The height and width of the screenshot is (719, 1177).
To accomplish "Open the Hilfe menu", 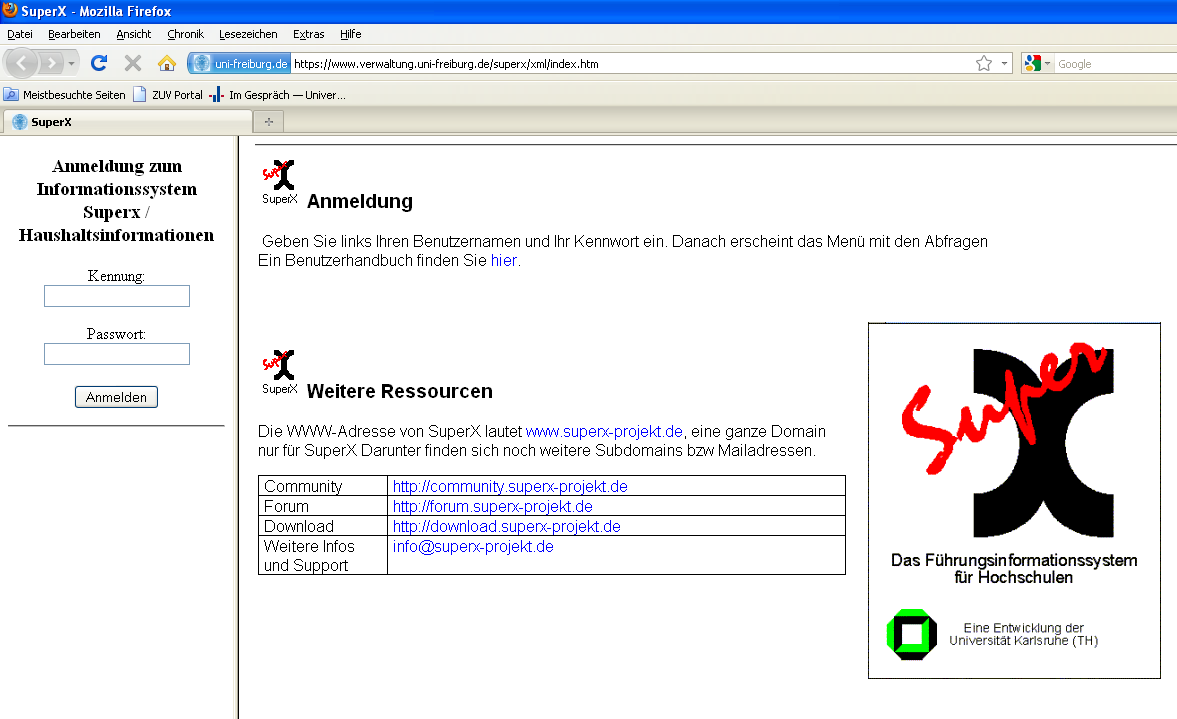I will pos(351,34).
